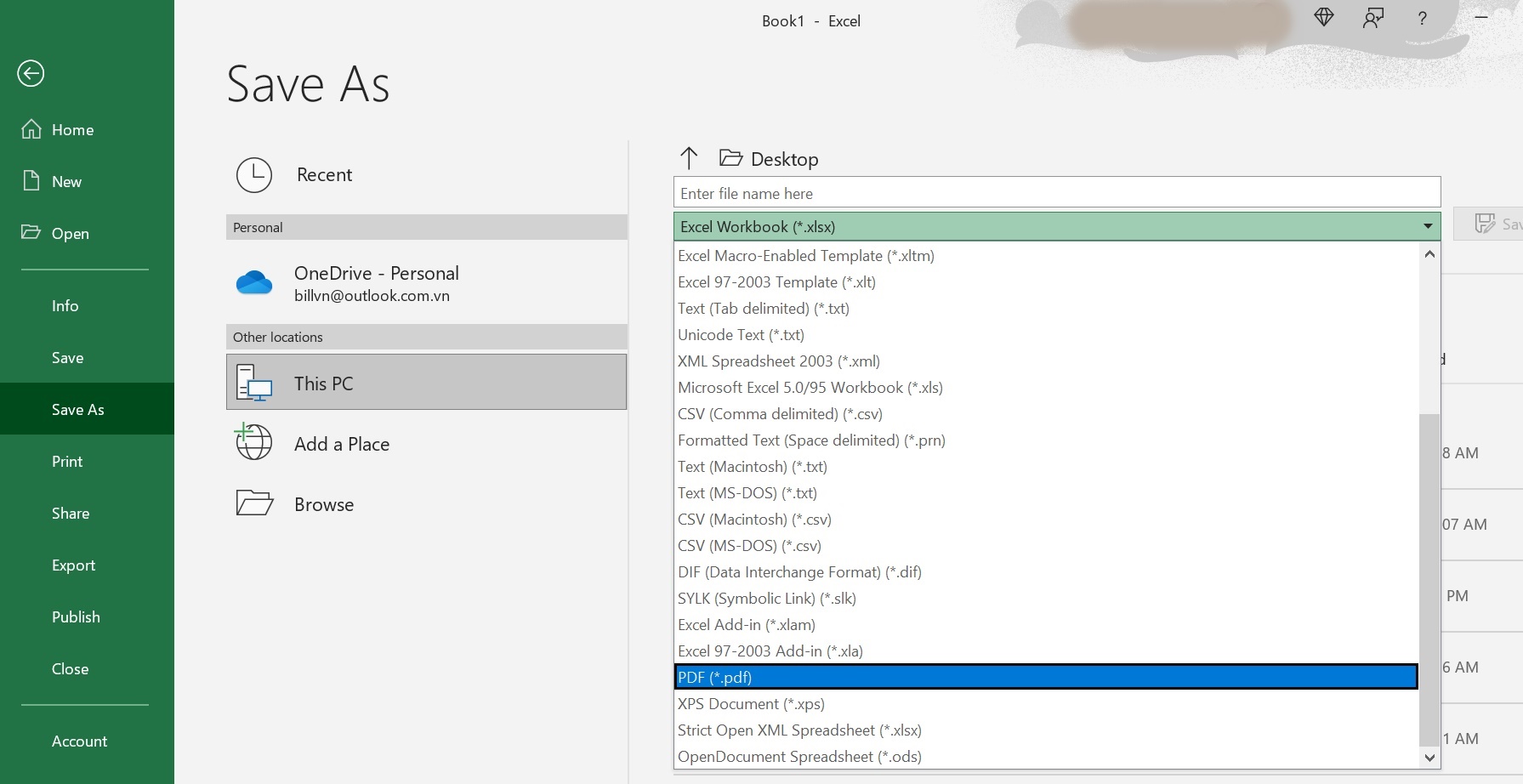The width and height of the screenshot is (1523, 784).
Task: Choose OneDrive - Personal location
Action: coord(426,283)
